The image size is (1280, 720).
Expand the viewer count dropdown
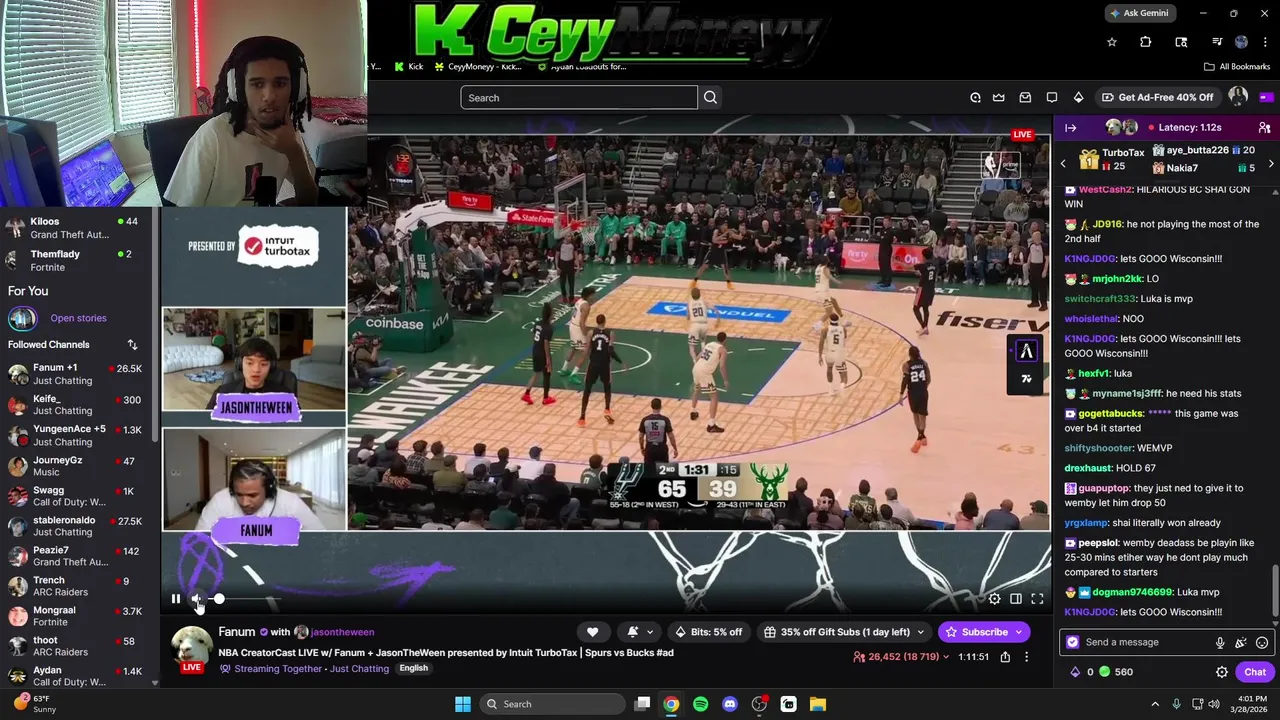901,657
